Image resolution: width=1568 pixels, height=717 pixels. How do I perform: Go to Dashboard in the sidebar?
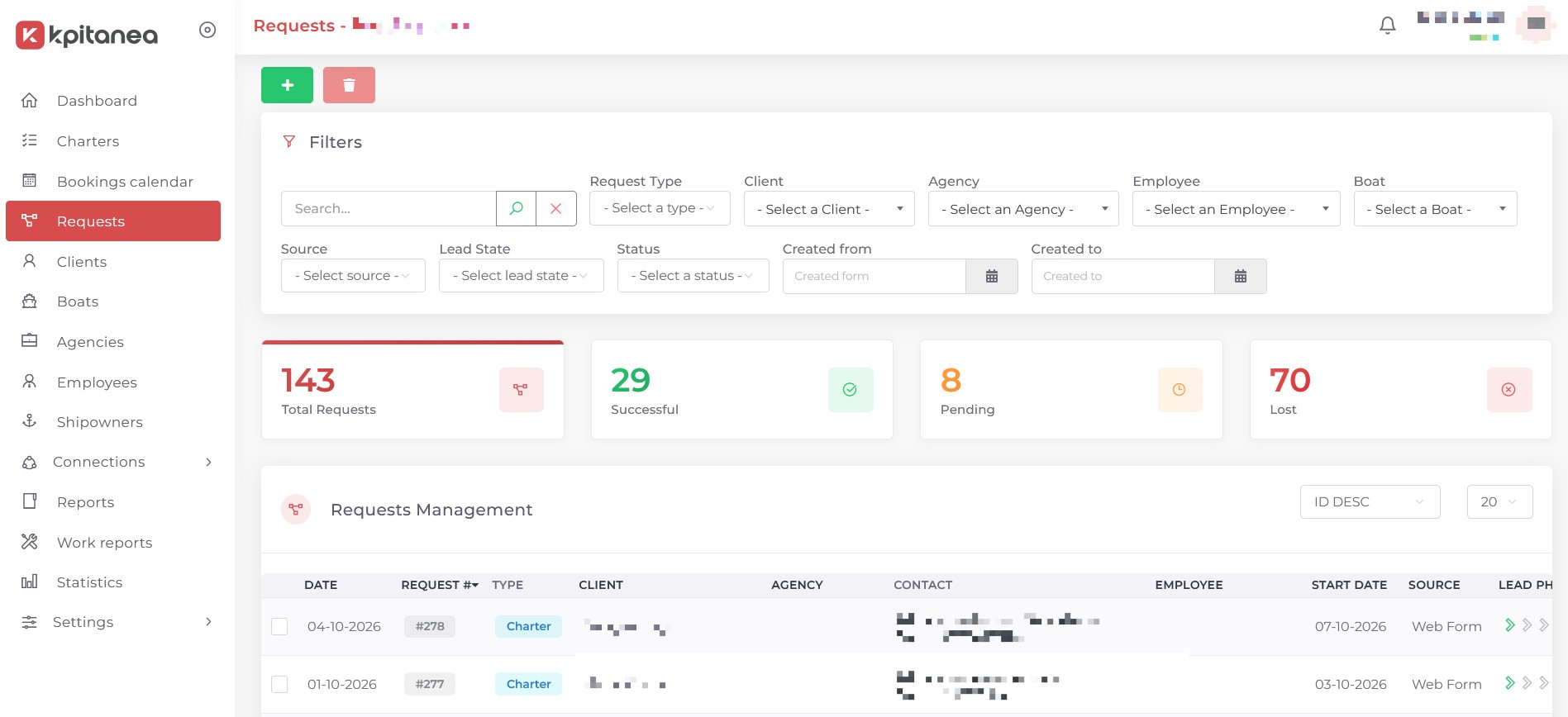113,101
